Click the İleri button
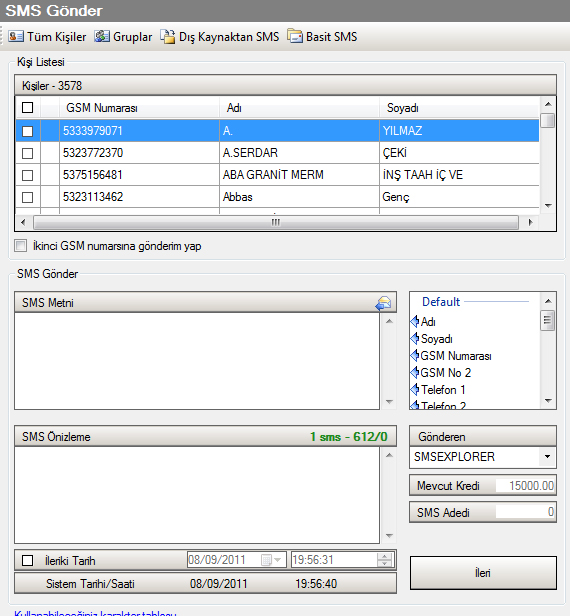 point(483,573)
